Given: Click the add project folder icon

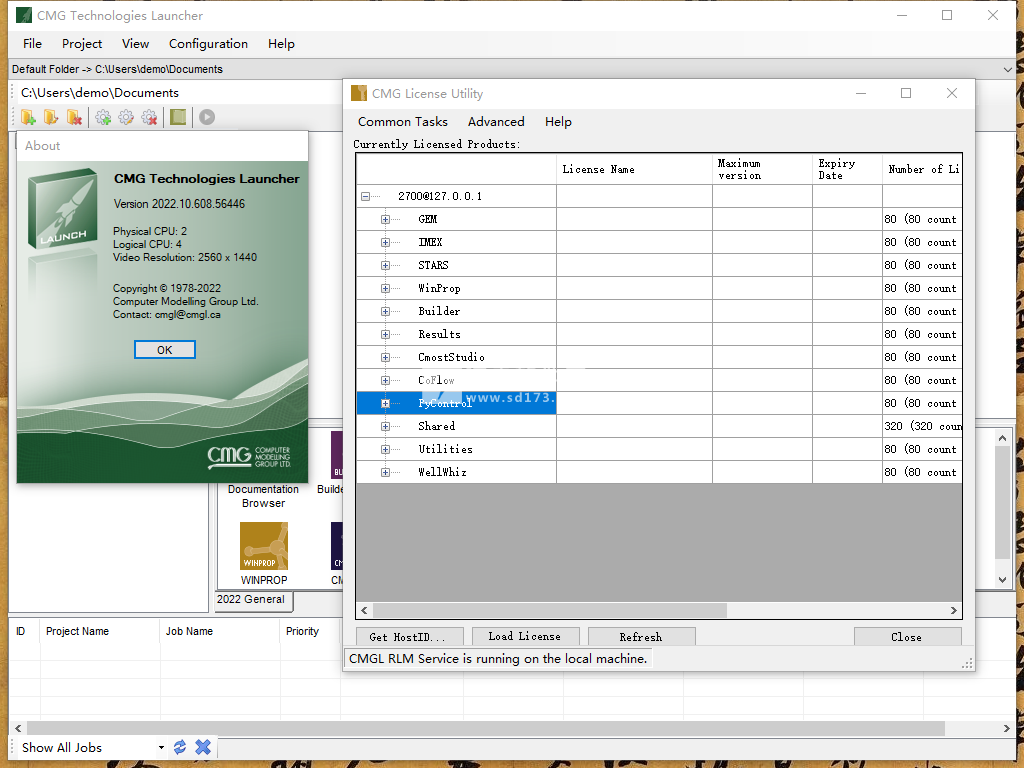Looking at the screenshot, I should coord(28,118).
